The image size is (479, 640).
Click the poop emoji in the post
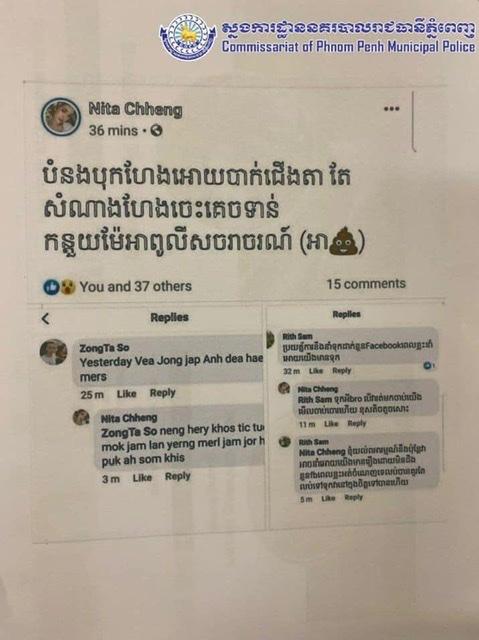tap(343, 241)
